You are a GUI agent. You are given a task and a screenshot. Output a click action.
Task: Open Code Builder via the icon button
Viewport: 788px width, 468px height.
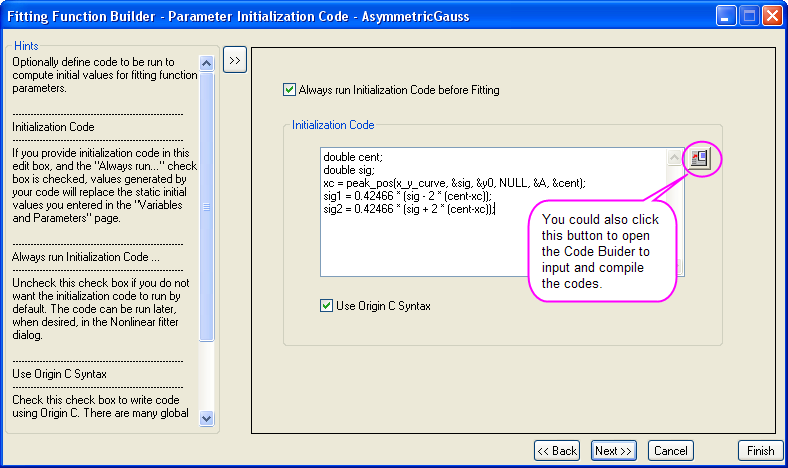[x=700, y=158]
